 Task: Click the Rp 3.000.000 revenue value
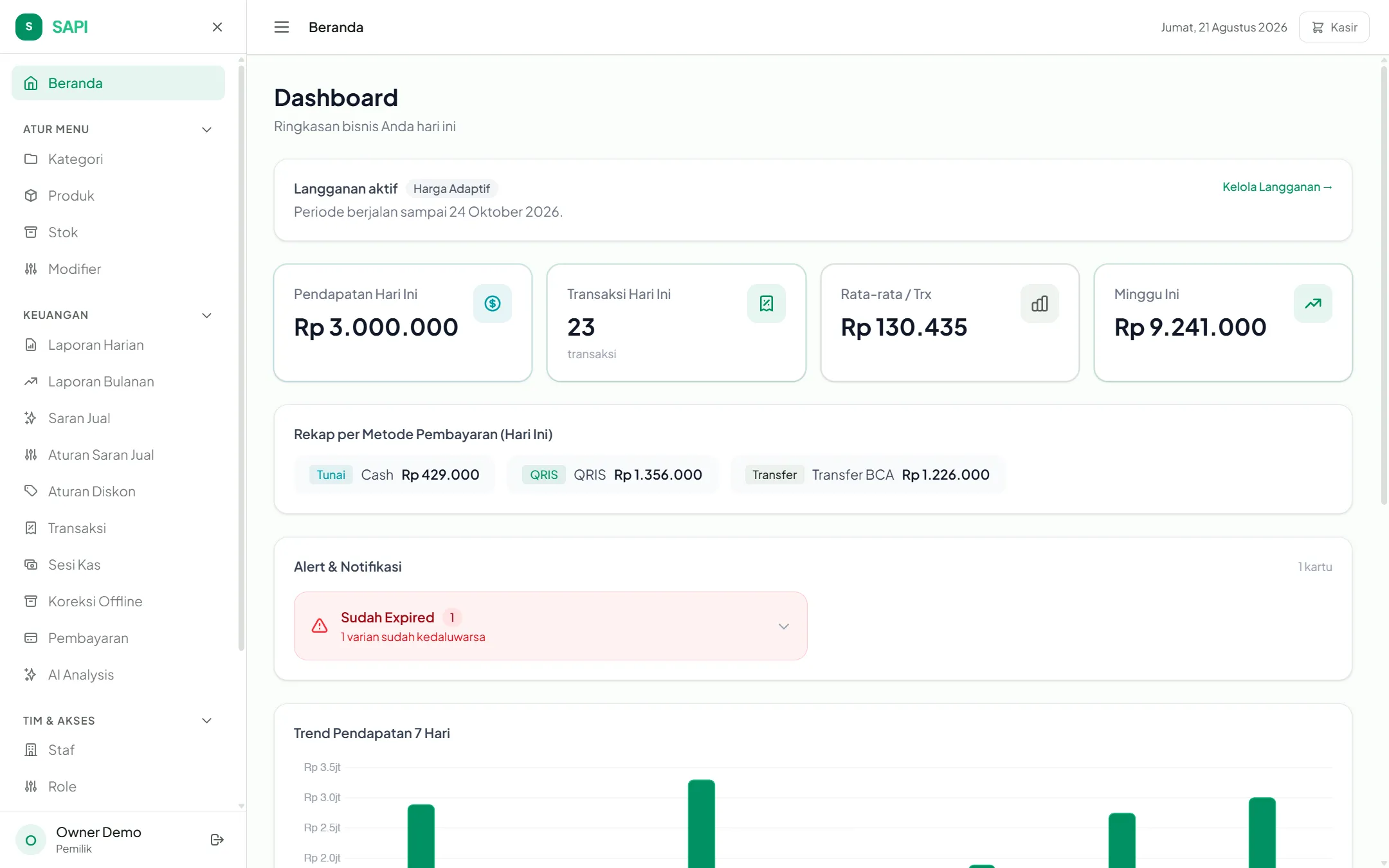click(x=376, y=327)
